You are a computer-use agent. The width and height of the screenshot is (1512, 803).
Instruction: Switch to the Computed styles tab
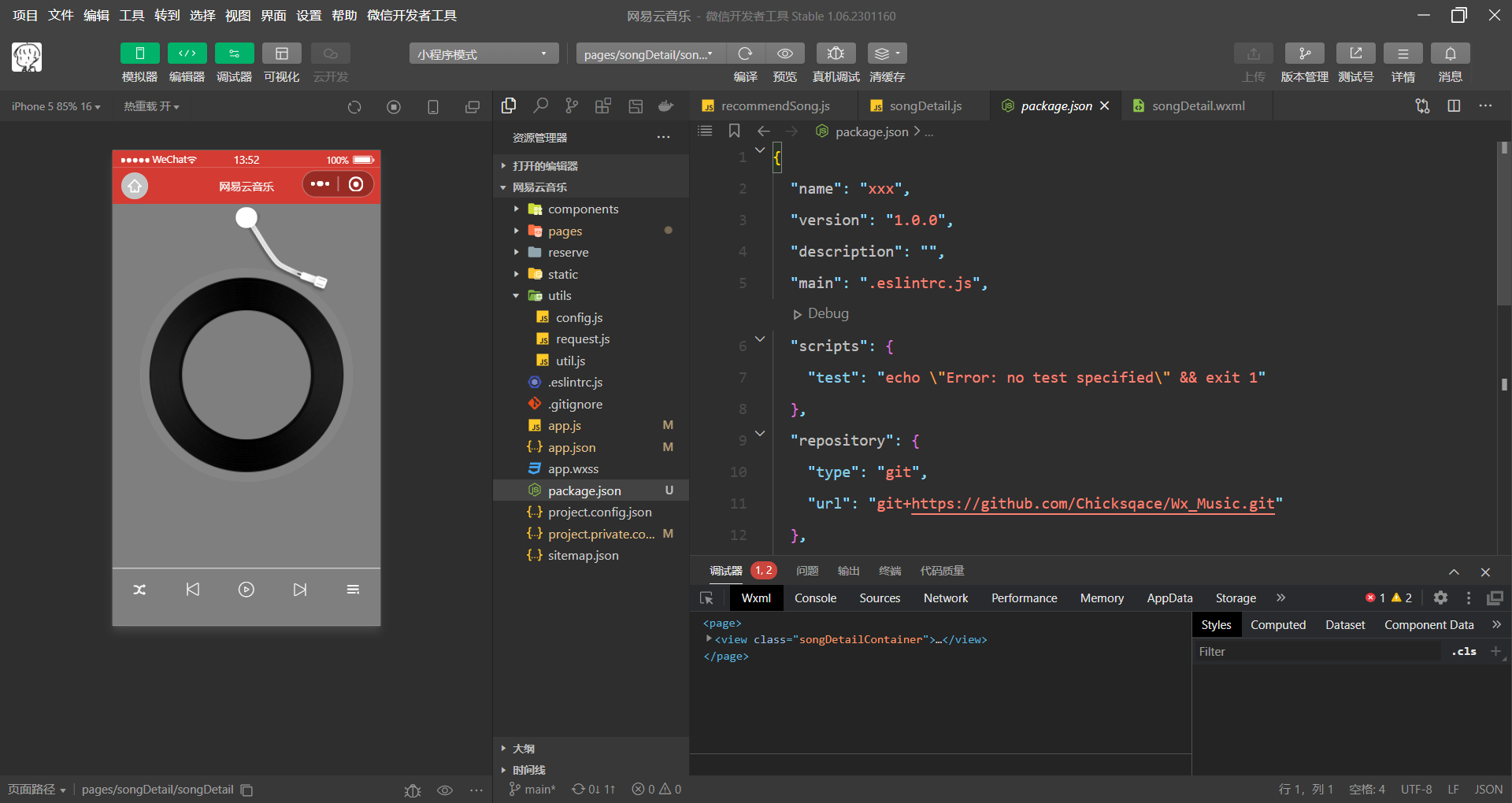point(1278,625)
